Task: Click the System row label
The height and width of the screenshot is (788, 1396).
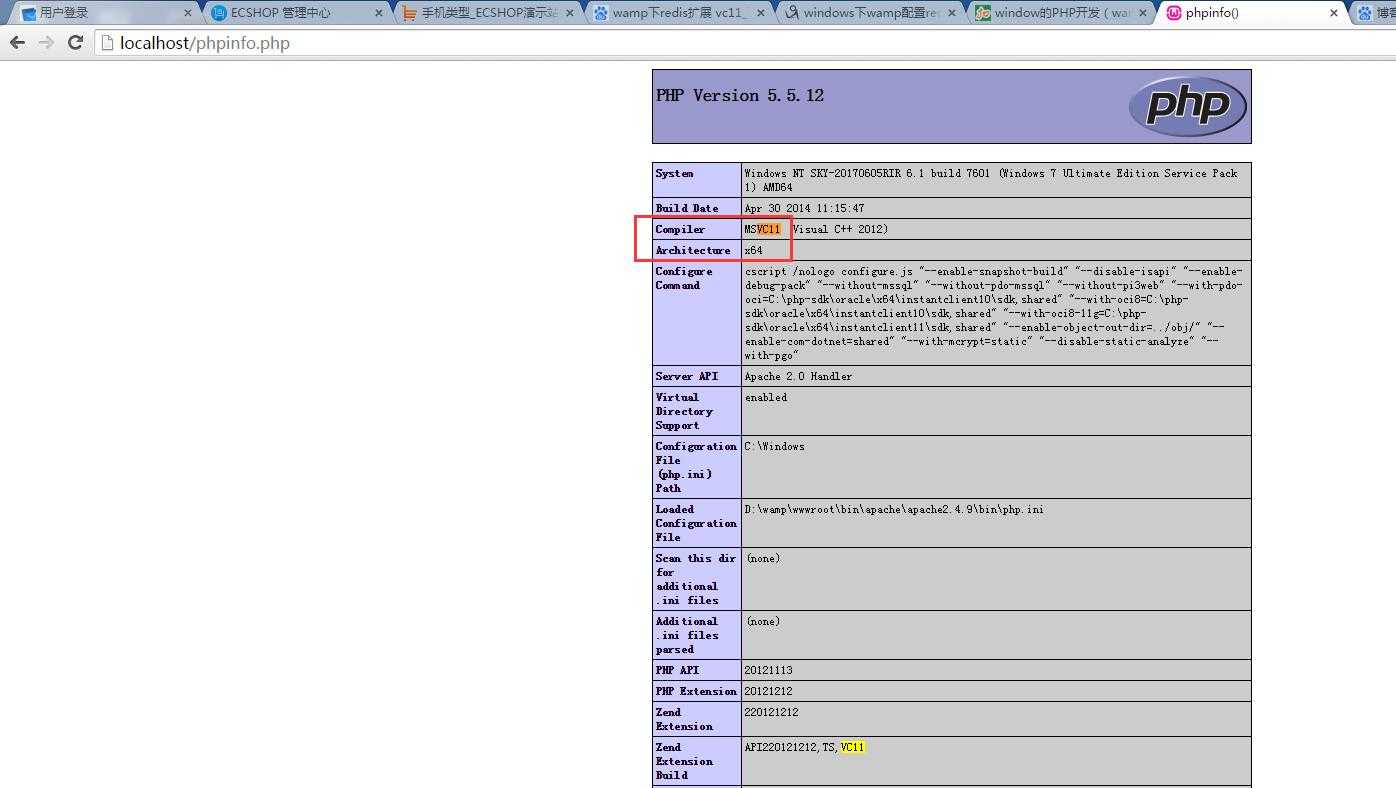Action: coord(674,174)
